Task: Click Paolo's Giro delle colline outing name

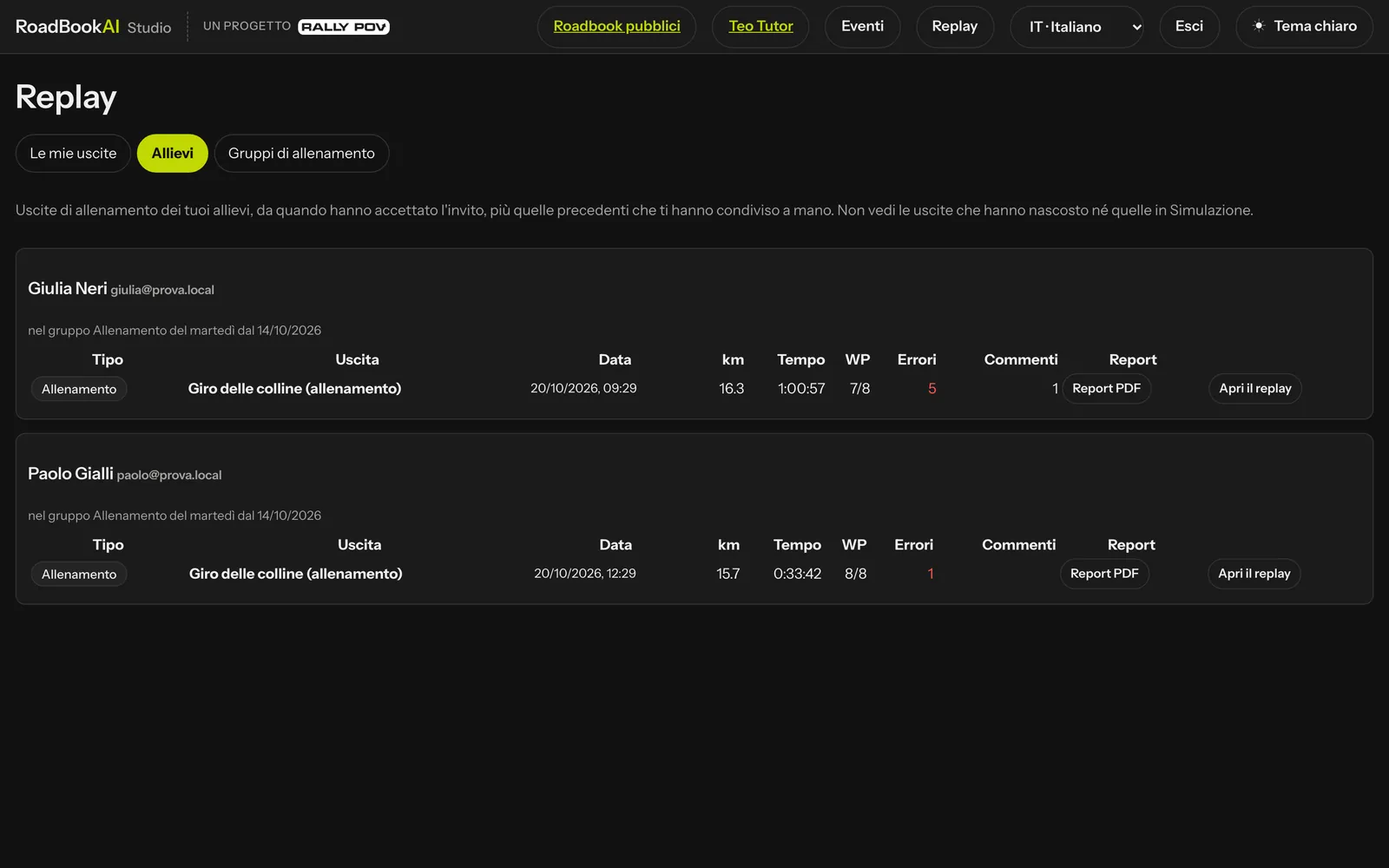Action: click(295, 574)
